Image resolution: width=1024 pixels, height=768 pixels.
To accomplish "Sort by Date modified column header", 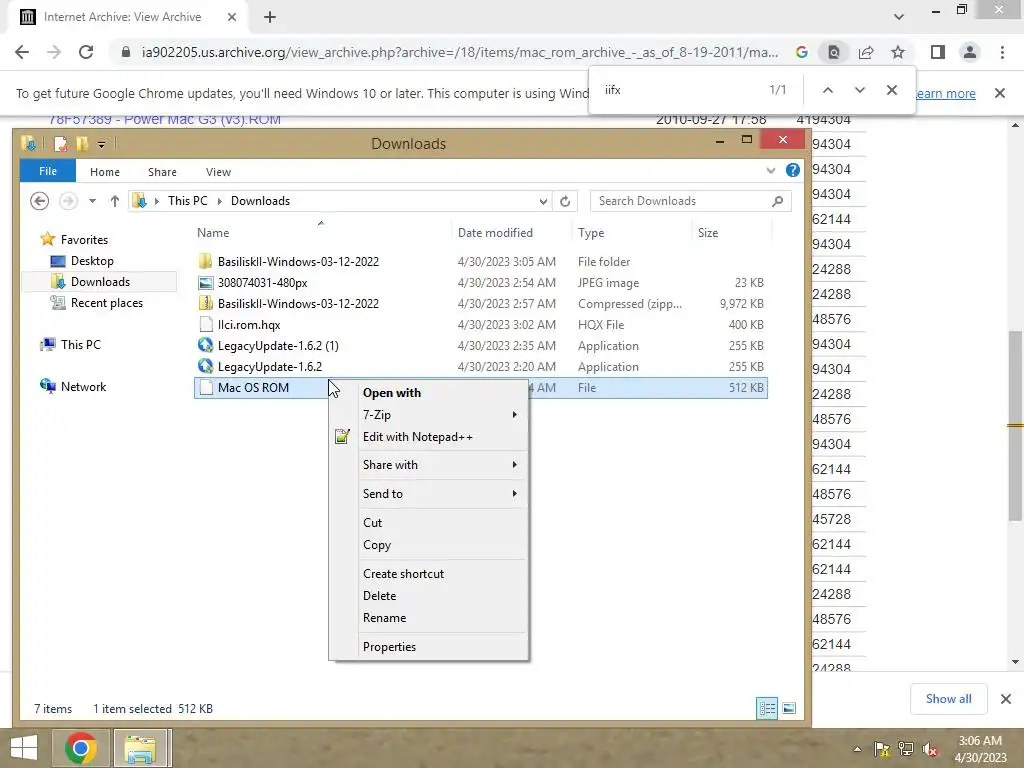I will pos(495,232).
